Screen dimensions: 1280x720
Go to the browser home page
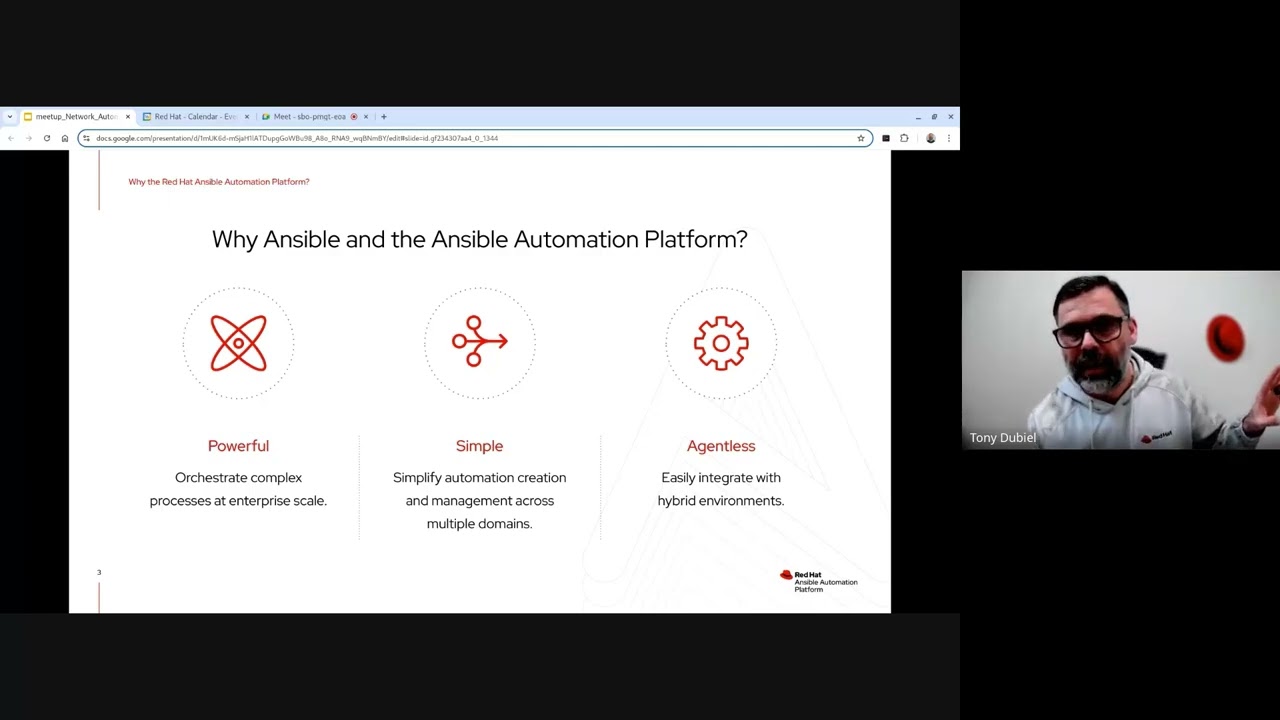pyautogui.click(x=65, y=138)
